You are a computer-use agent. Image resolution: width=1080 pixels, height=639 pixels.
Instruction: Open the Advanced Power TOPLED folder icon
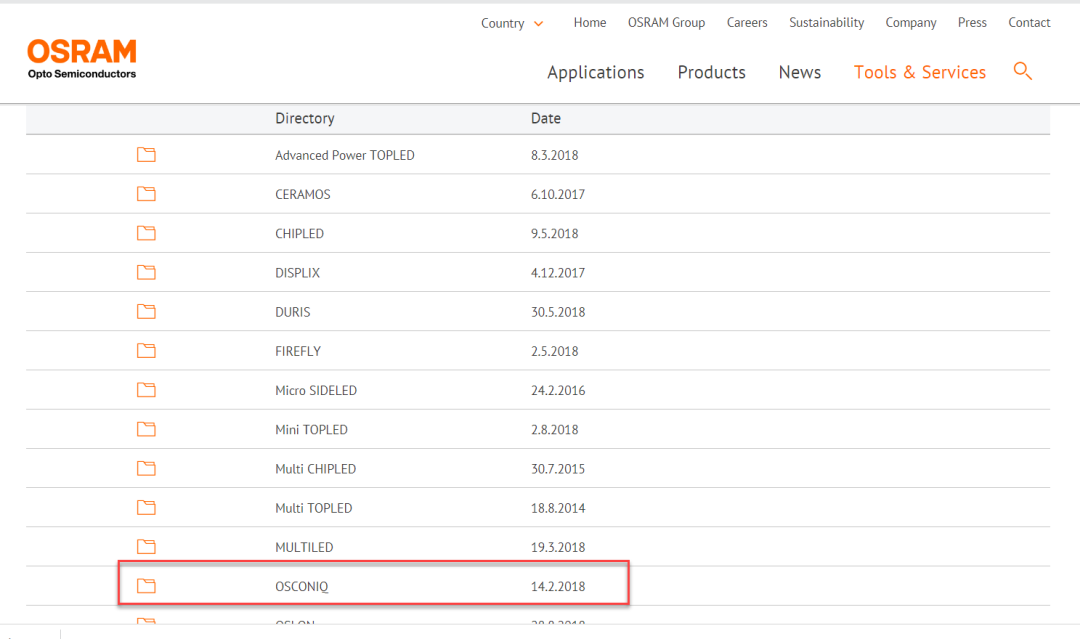[x=146, y=155]
